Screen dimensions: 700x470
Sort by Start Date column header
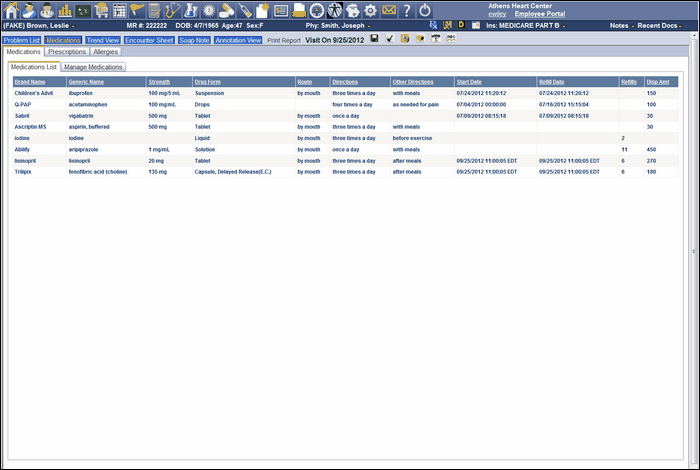pos(469,82)
